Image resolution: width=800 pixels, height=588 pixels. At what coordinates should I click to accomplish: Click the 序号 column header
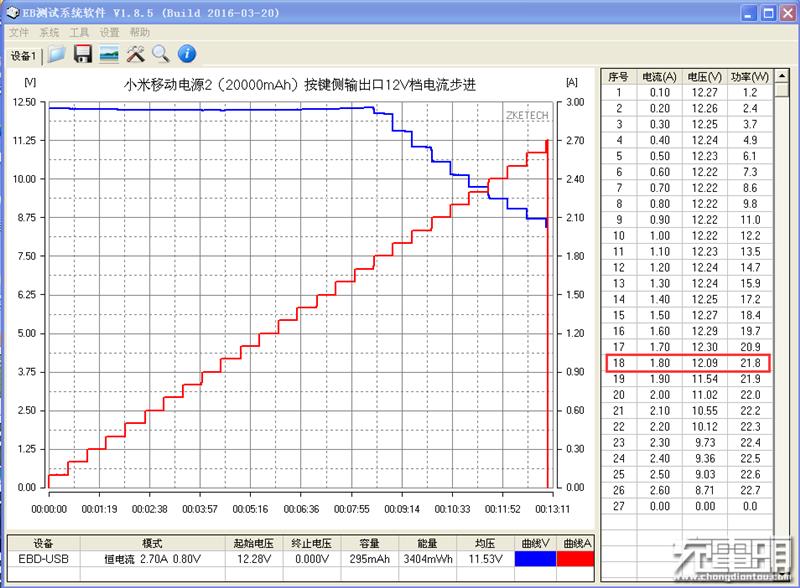[x=618, y=77]
